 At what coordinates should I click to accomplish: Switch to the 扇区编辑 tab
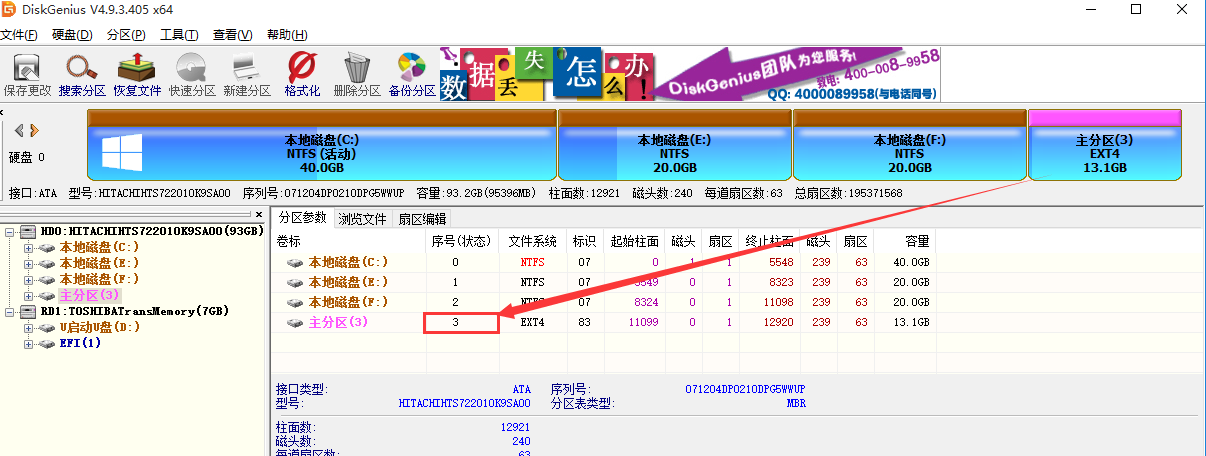tap(422, 218)
